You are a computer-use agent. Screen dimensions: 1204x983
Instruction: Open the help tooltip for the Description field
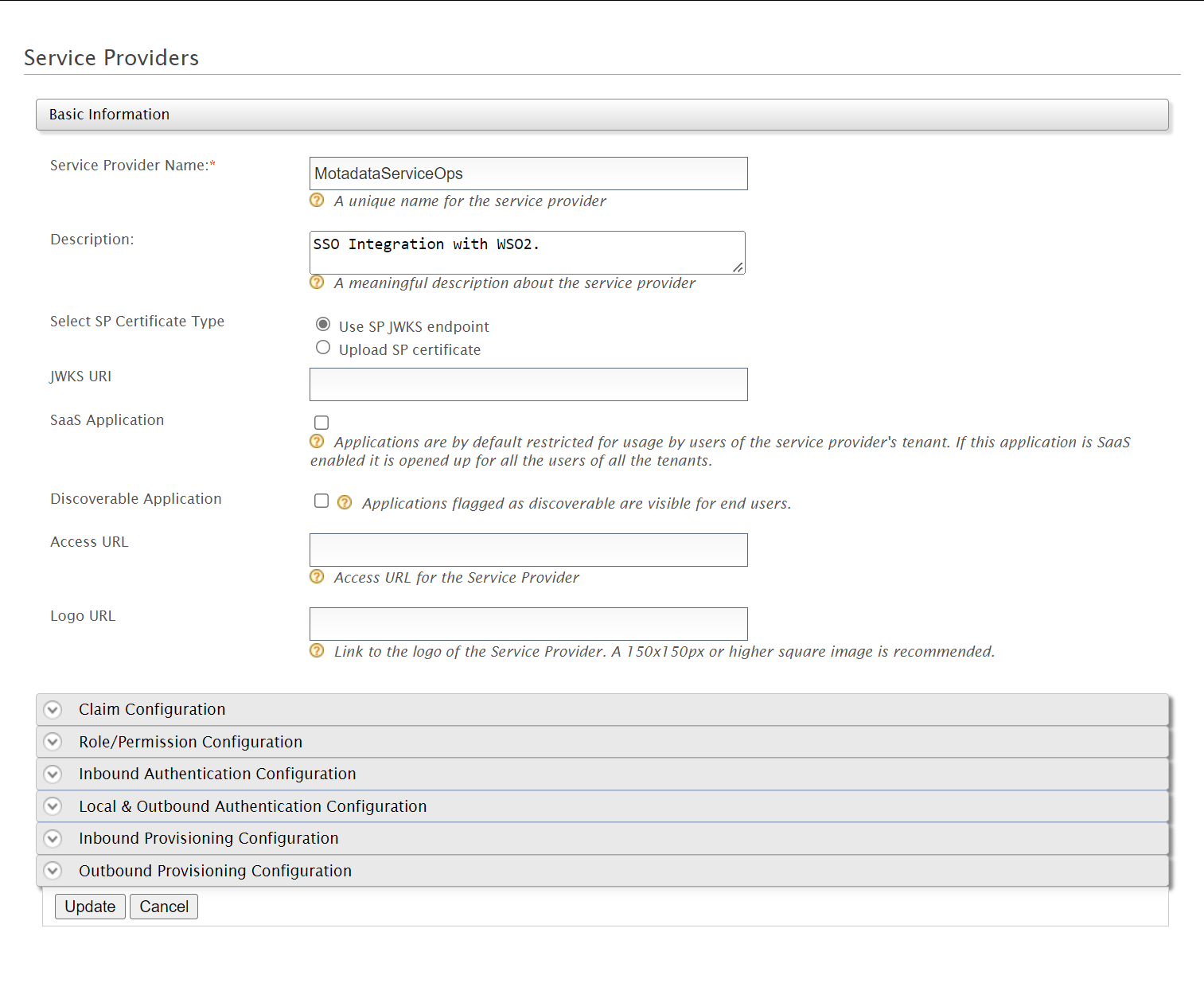point(317,283)
